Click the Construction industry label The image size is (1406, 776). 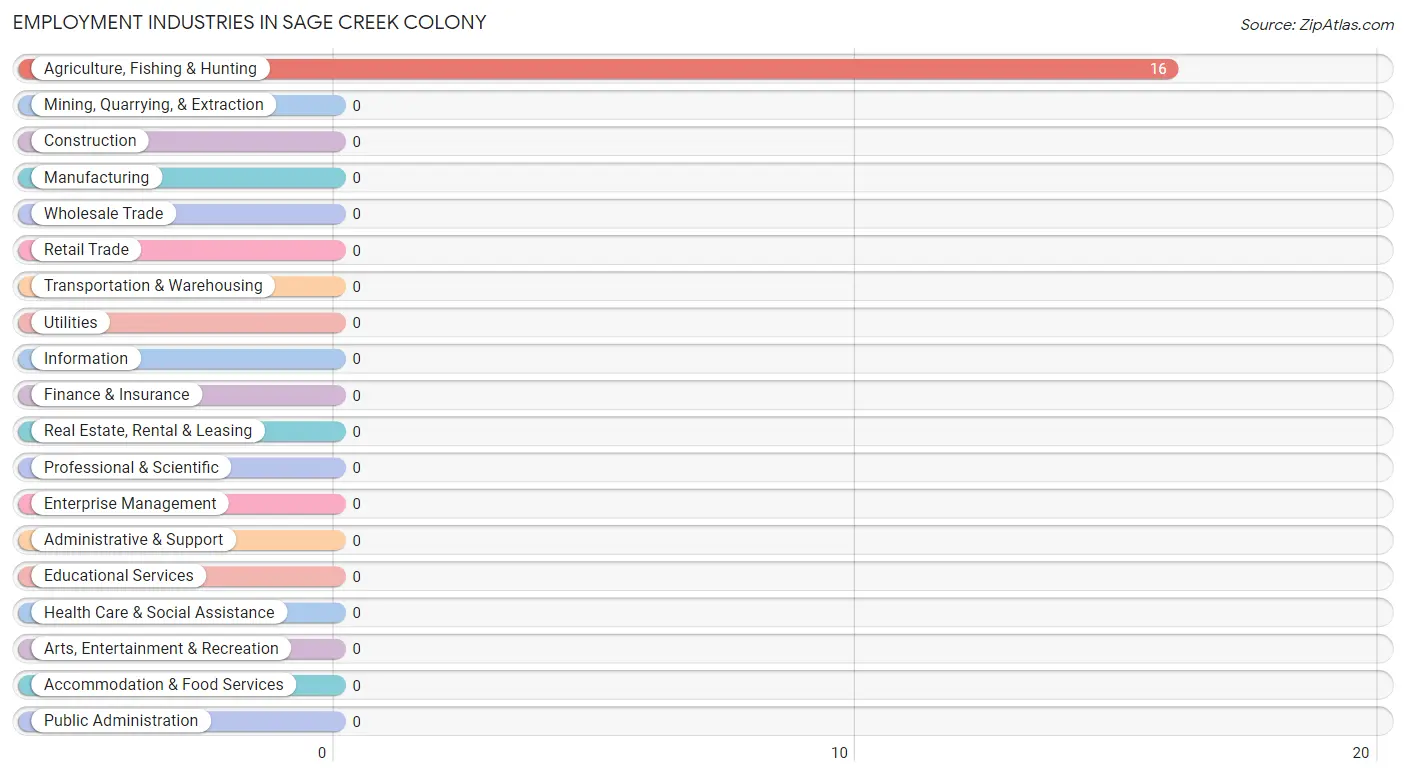(90, 141)
